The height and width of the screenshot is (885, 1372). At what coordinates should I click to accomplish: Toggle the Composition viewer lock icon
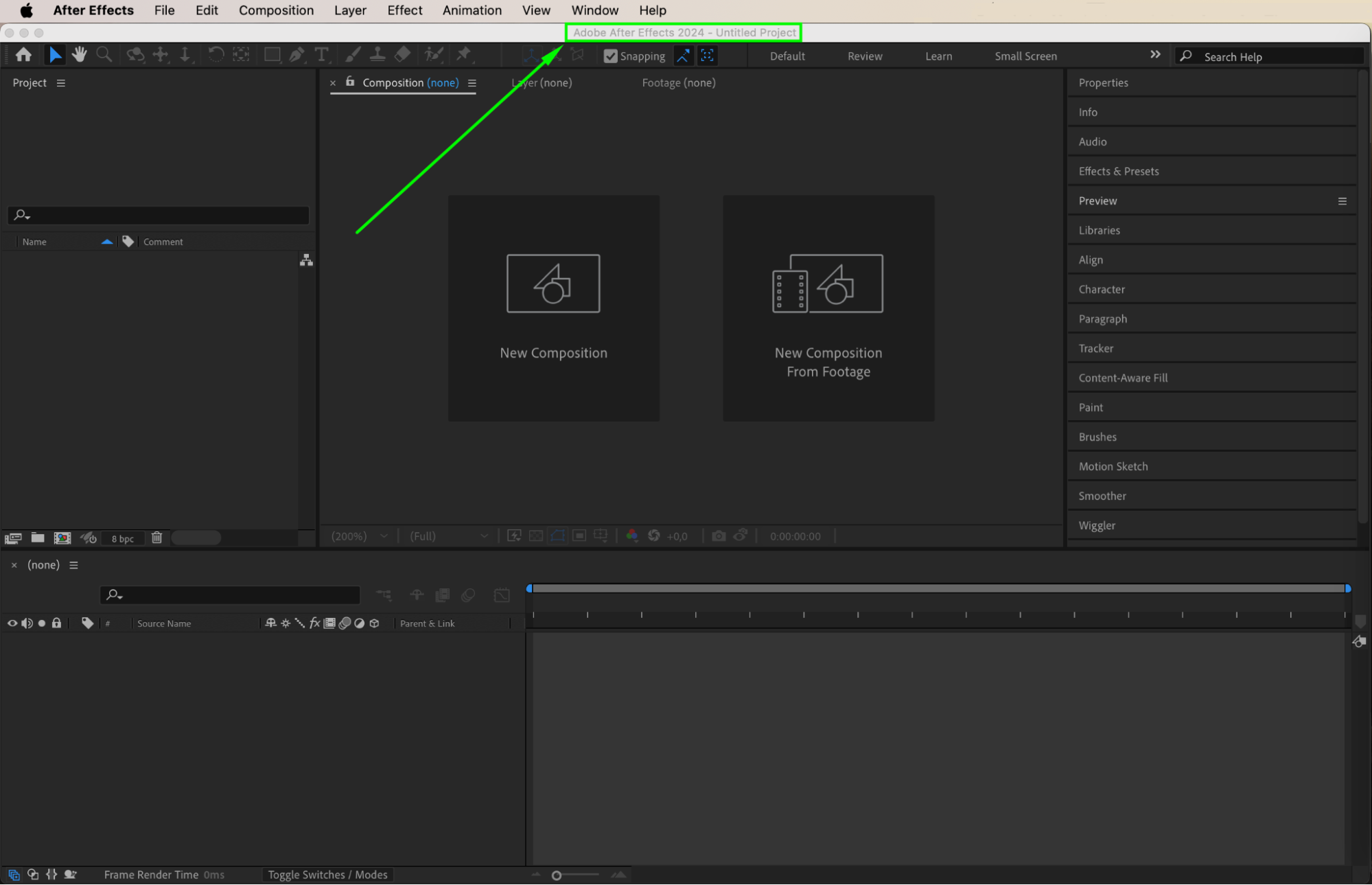click(350, 82)
